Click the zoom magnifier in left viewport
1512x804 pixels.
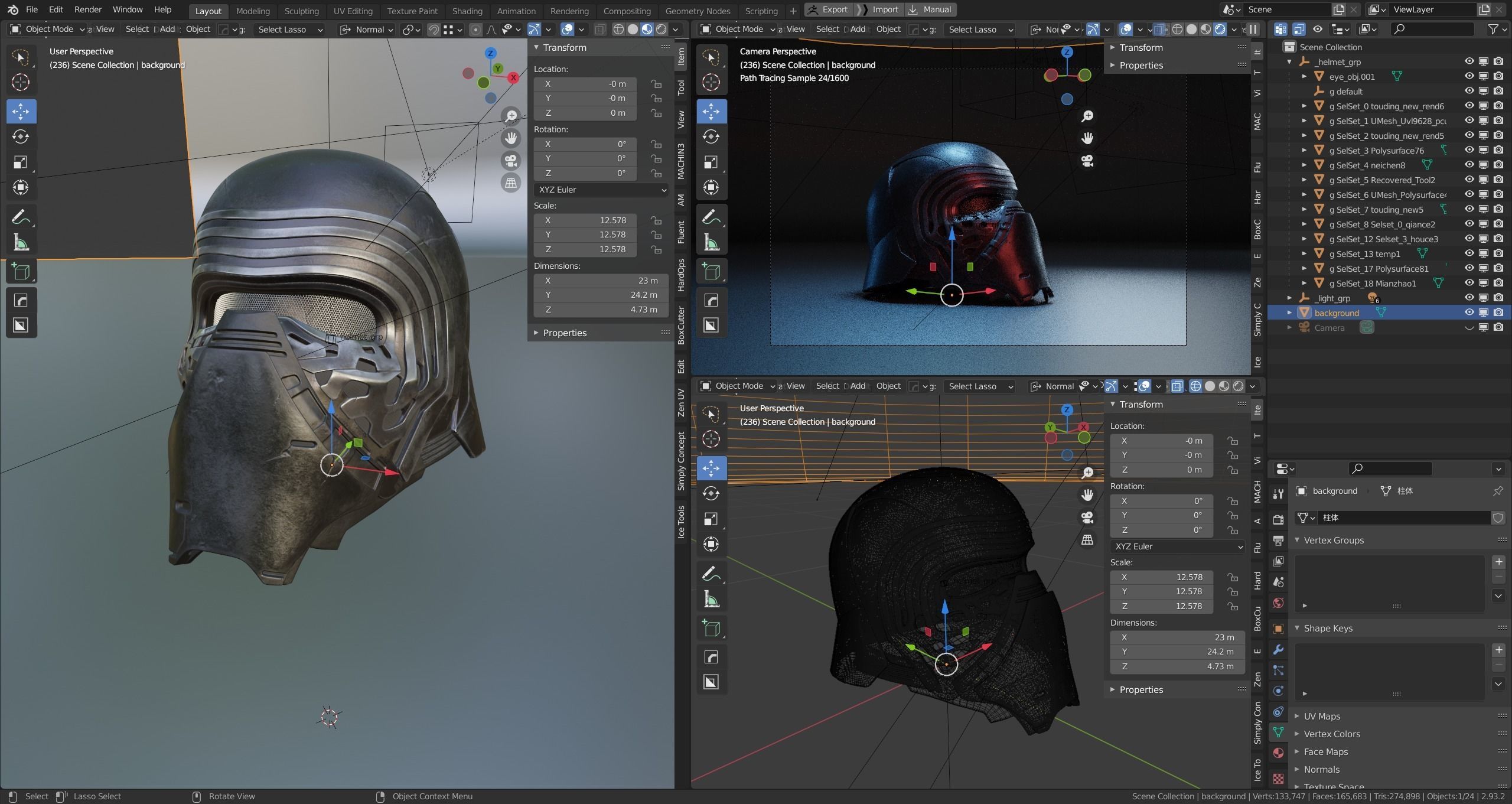click(x=511, y=116)
